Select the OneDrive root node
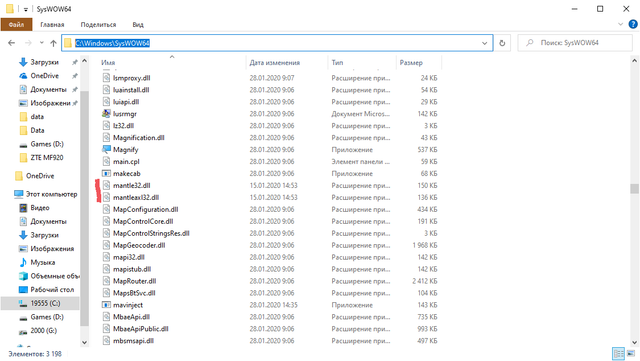The width and height of the screenshot is (640, 361). click(x=40, y=176)
